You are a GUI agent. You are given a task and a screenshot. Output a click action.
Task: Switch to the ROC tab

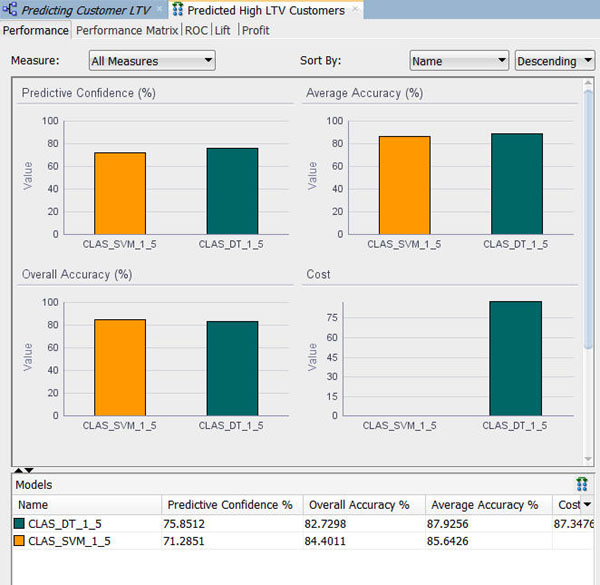(x=196, y=30)
